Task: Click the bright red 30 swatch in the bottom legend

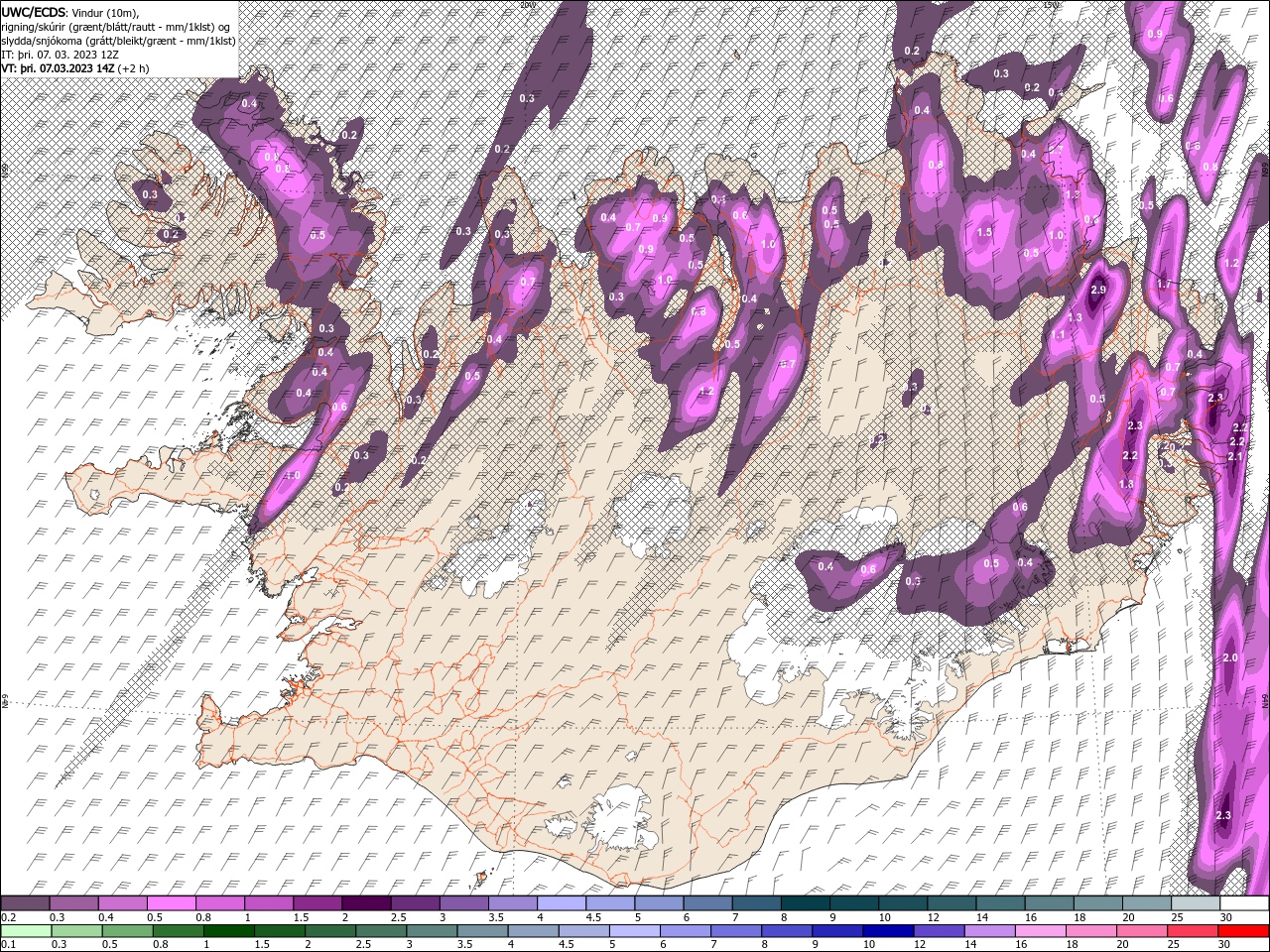Action: tap(1243, 931)
